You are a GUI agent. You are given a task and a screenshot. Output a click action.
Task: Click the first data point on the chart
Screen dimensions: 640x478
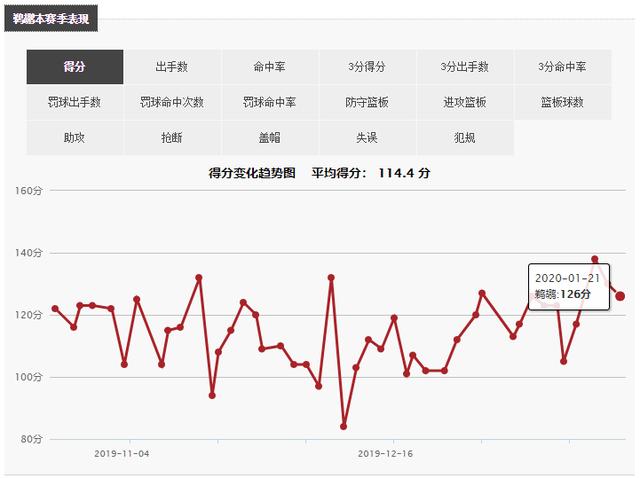[x=55, y=309]
